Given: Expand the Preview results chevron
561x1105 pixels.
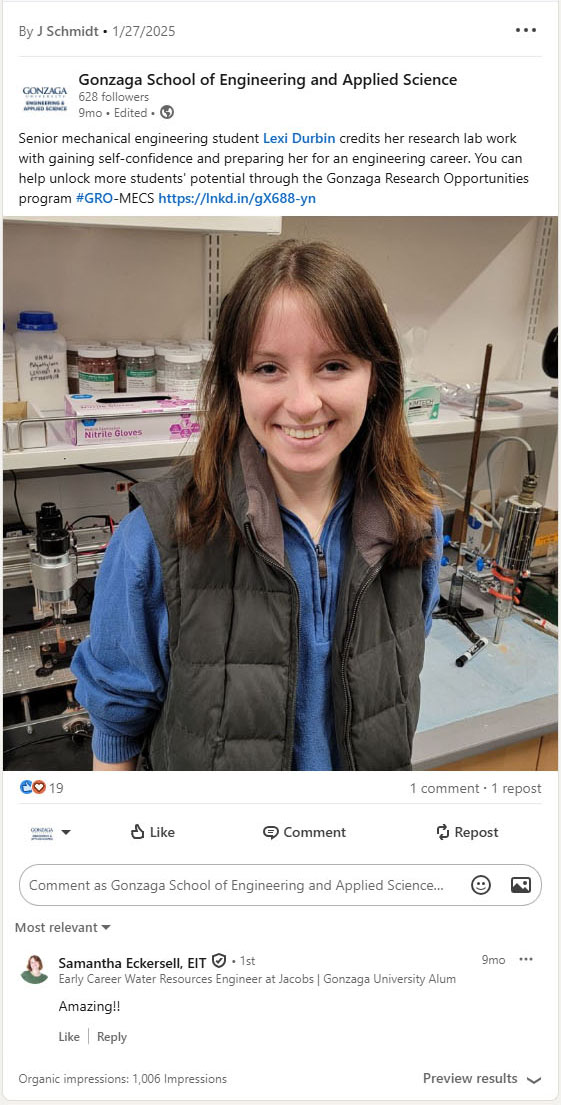Looking at the screenshot, I should coord(534,1079).
